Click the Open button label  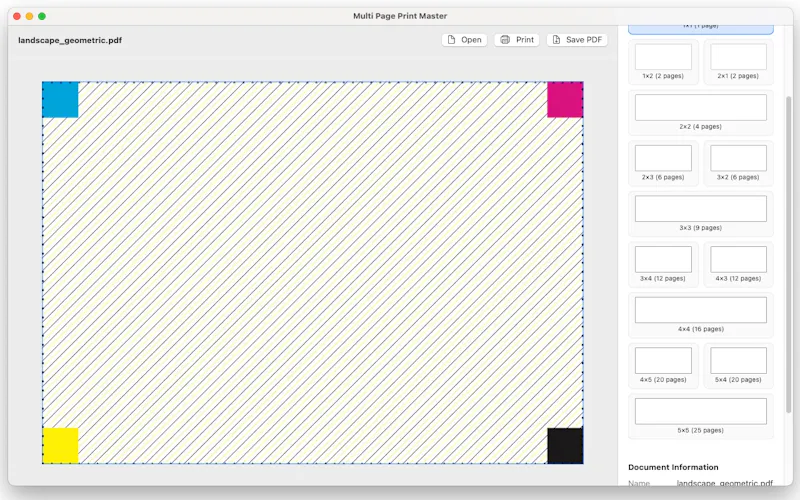[471, 40]
